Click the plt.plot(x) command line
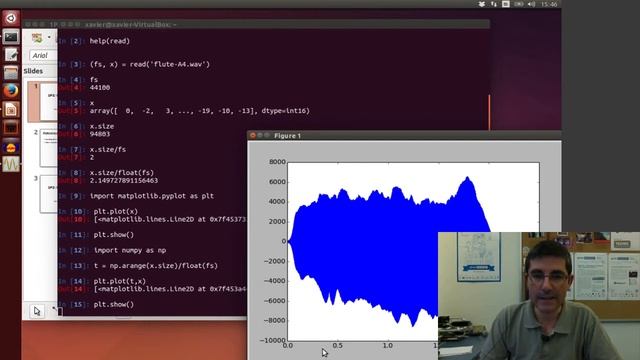The image size is (640, 360). [x=116, y=211]
